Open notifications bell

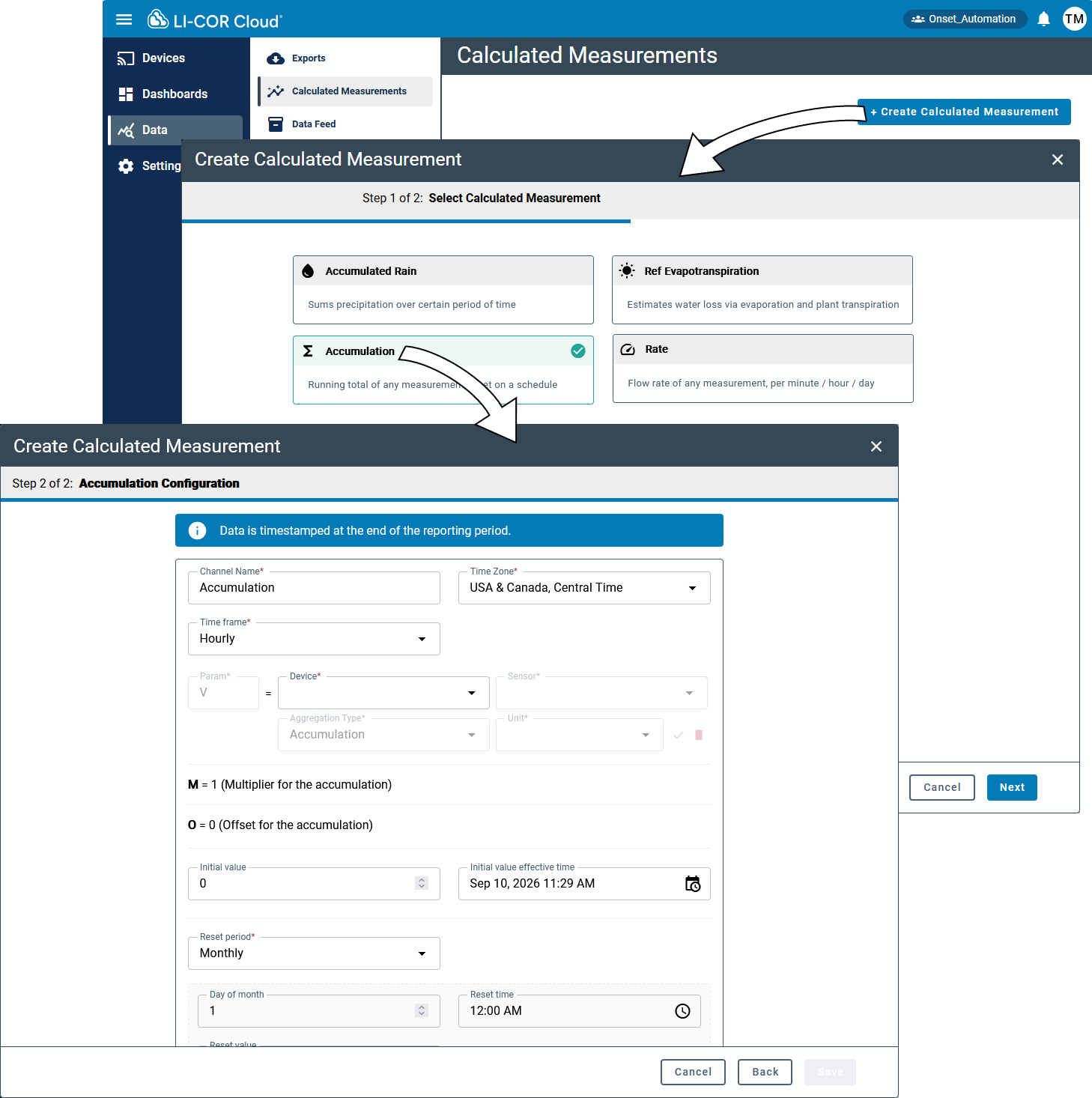[1043, 19]
